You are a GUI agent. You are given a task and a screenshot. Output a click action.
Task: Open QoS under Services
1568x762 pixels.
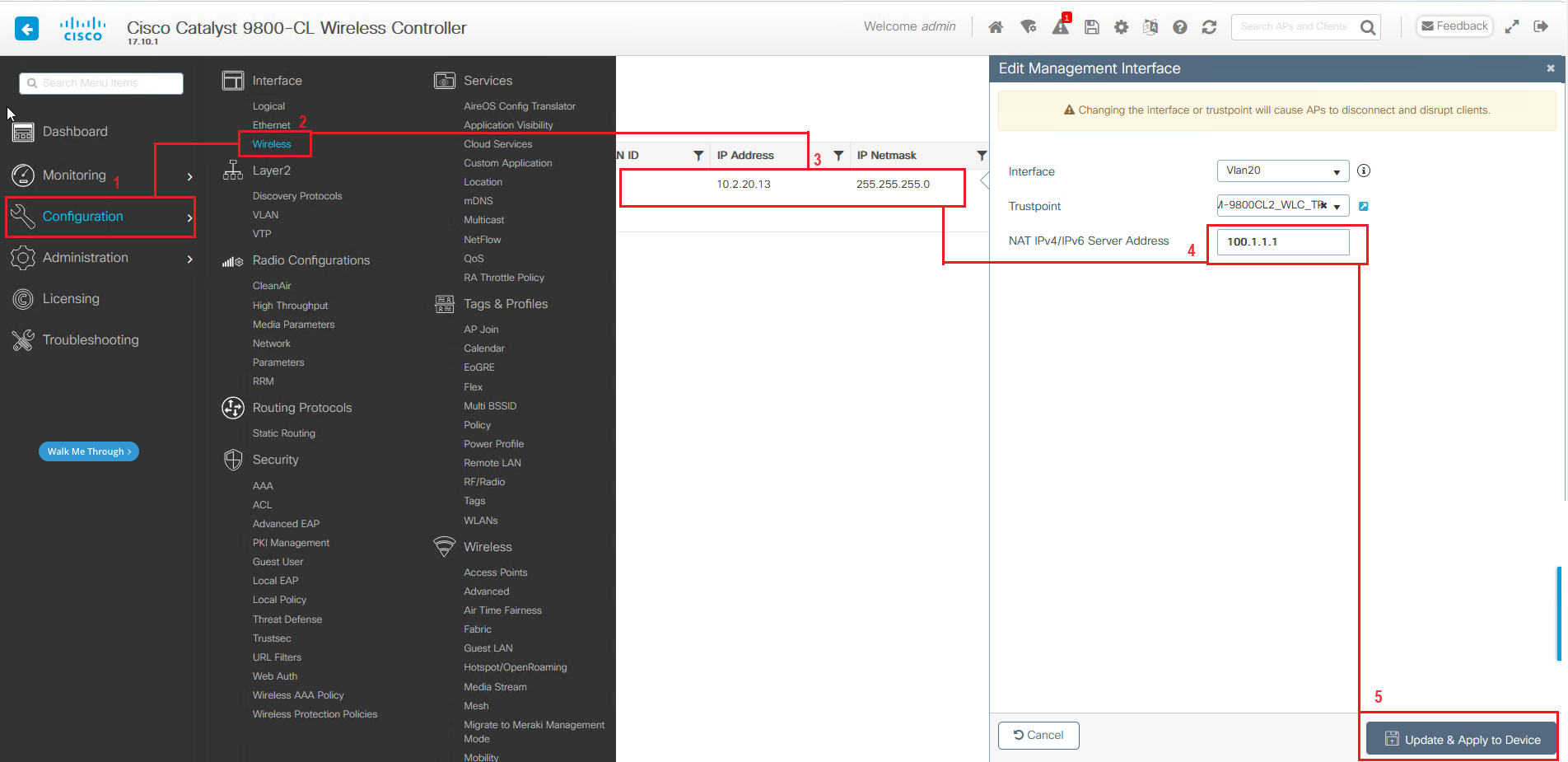[x=474, y=259]
